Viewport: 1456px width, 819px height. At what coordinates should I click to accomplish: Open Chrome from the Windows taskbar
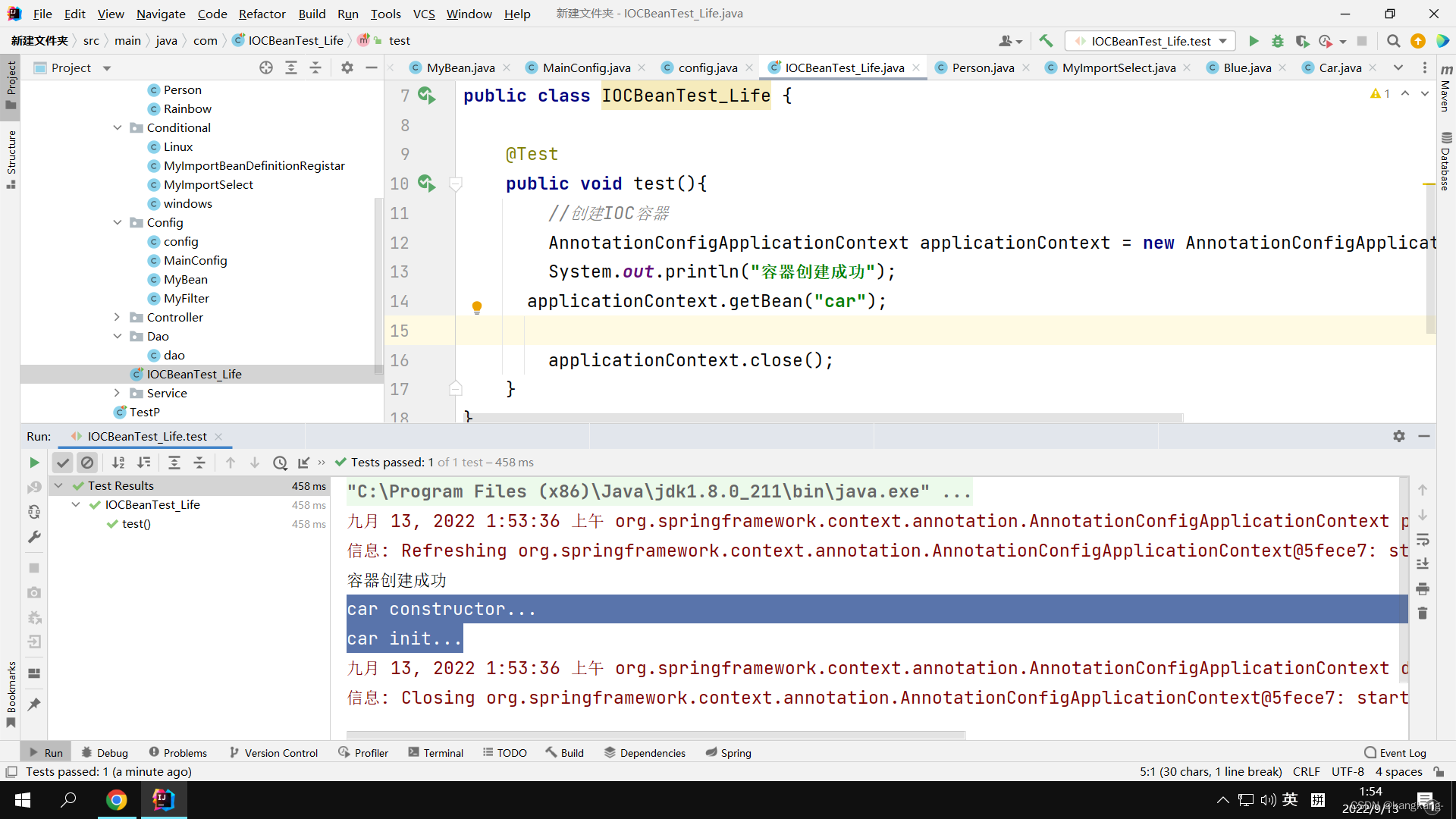pyautogui.click(x=116, y=800)
